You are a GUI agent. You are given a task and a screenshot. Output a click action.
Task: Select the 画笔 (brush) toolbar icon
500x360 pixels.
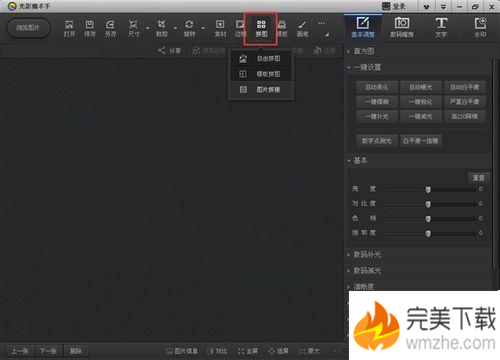tap(302, 28)
